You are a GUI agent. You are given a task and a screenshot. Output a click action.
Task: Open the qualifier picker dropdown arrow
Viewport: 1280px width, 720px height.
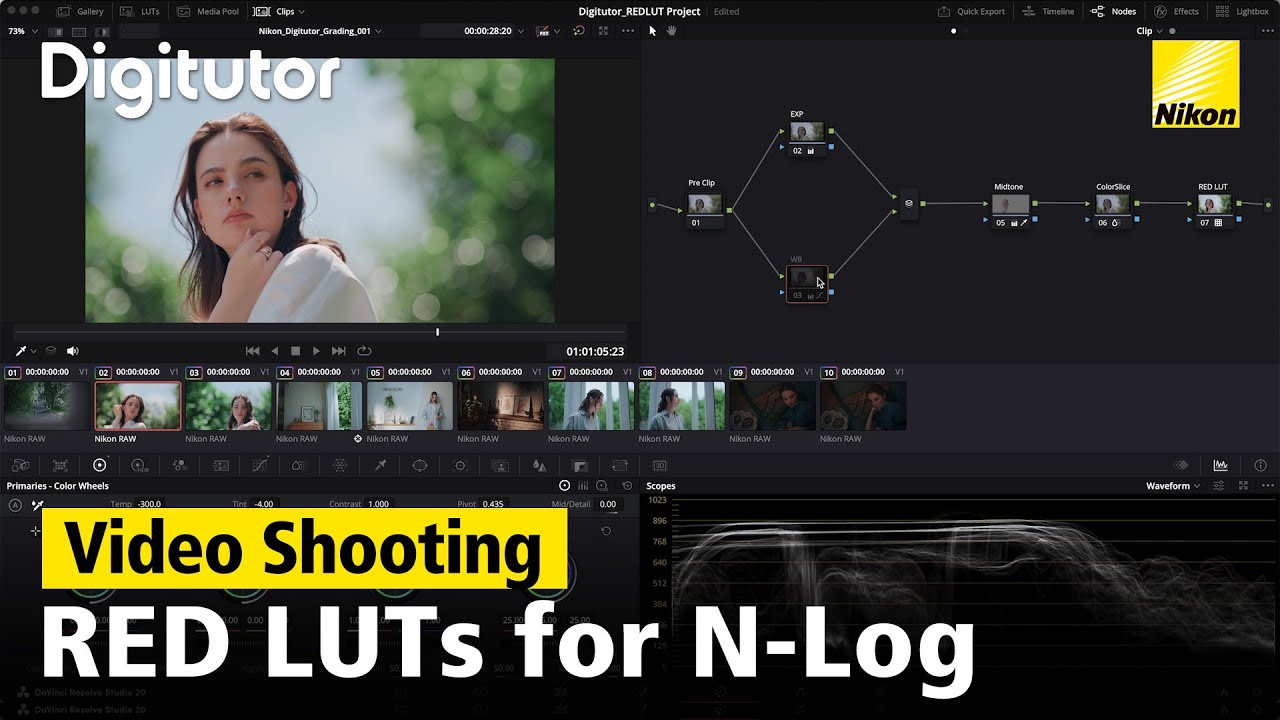33,351
